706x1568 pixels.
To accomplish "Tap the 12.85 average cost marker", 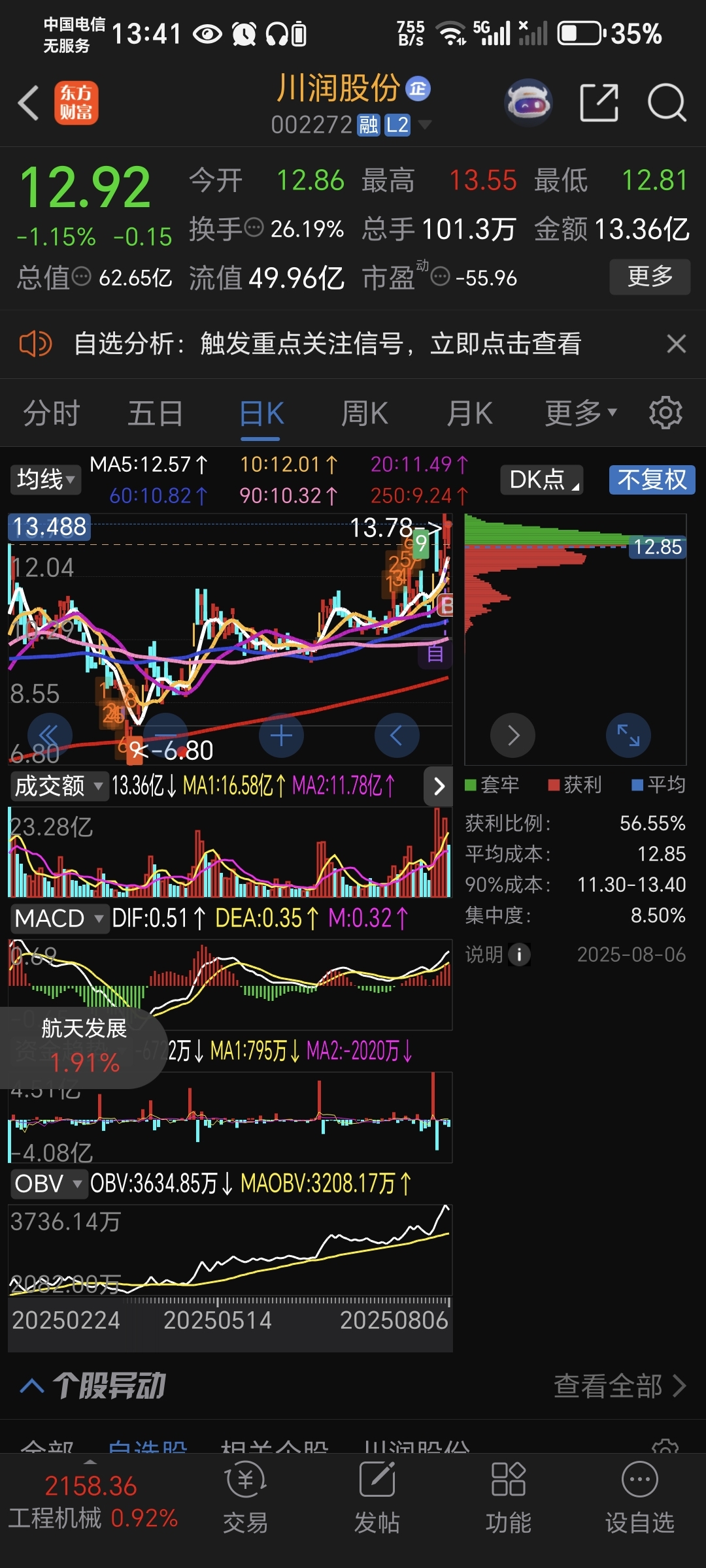I will (658, 547).
